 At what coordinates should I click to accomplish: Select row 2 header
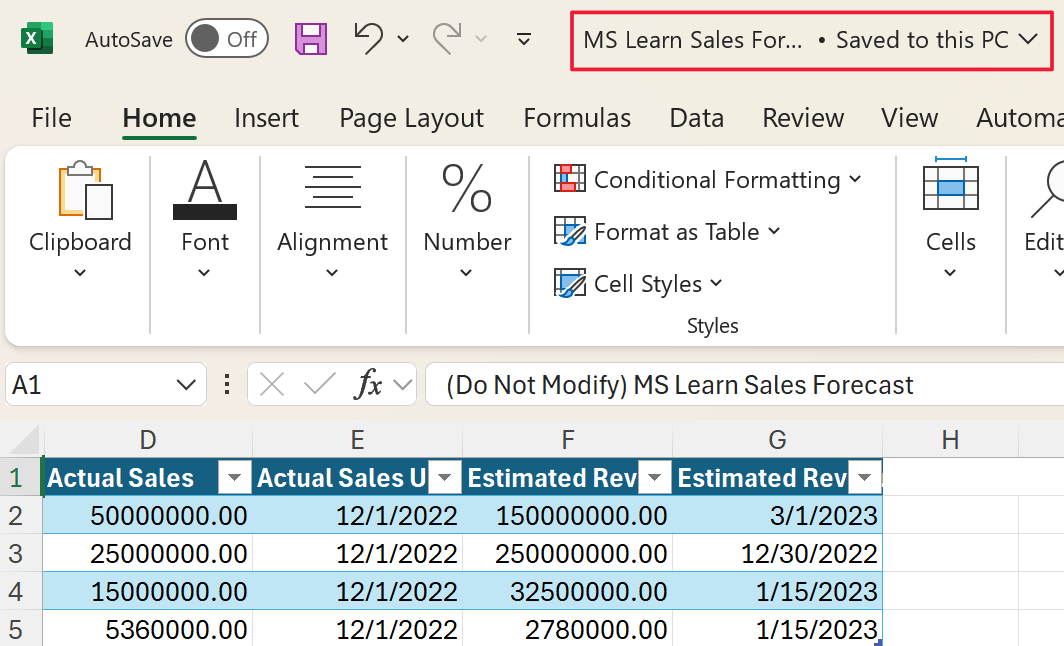[20, 516]
